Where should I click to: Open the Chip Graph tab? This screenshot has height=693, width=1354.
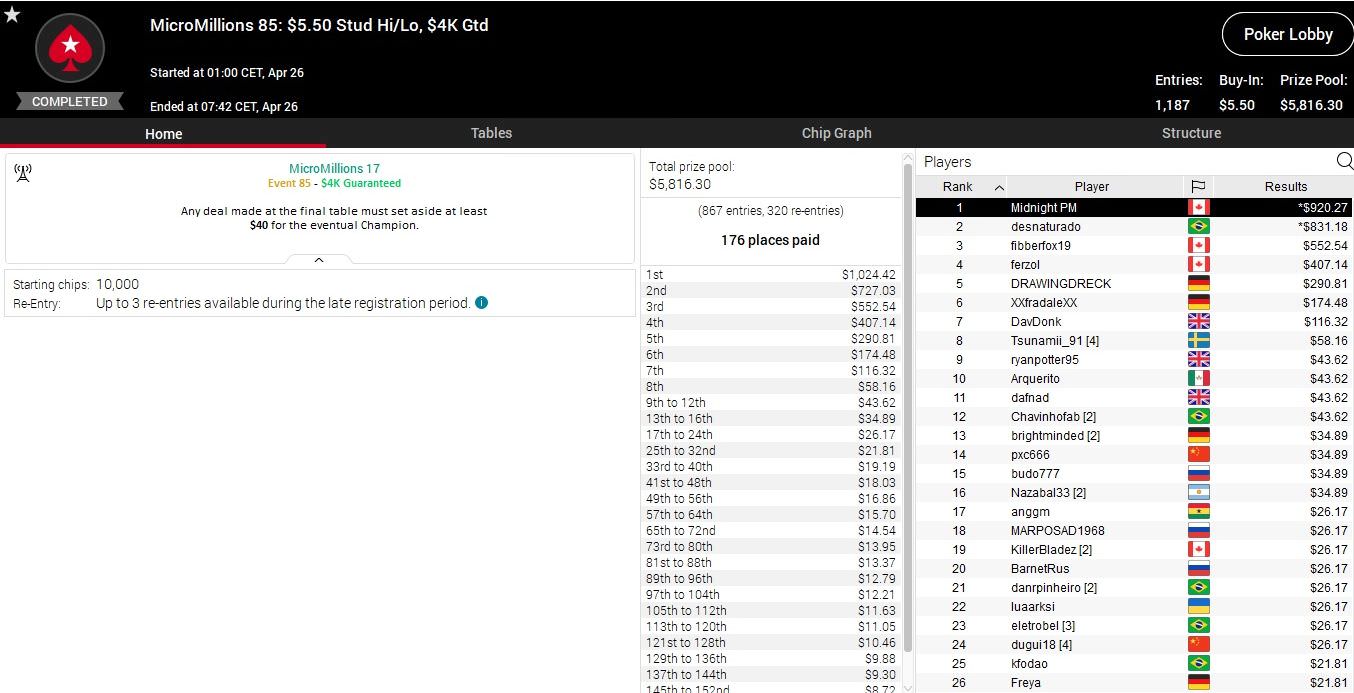point(836,133)
